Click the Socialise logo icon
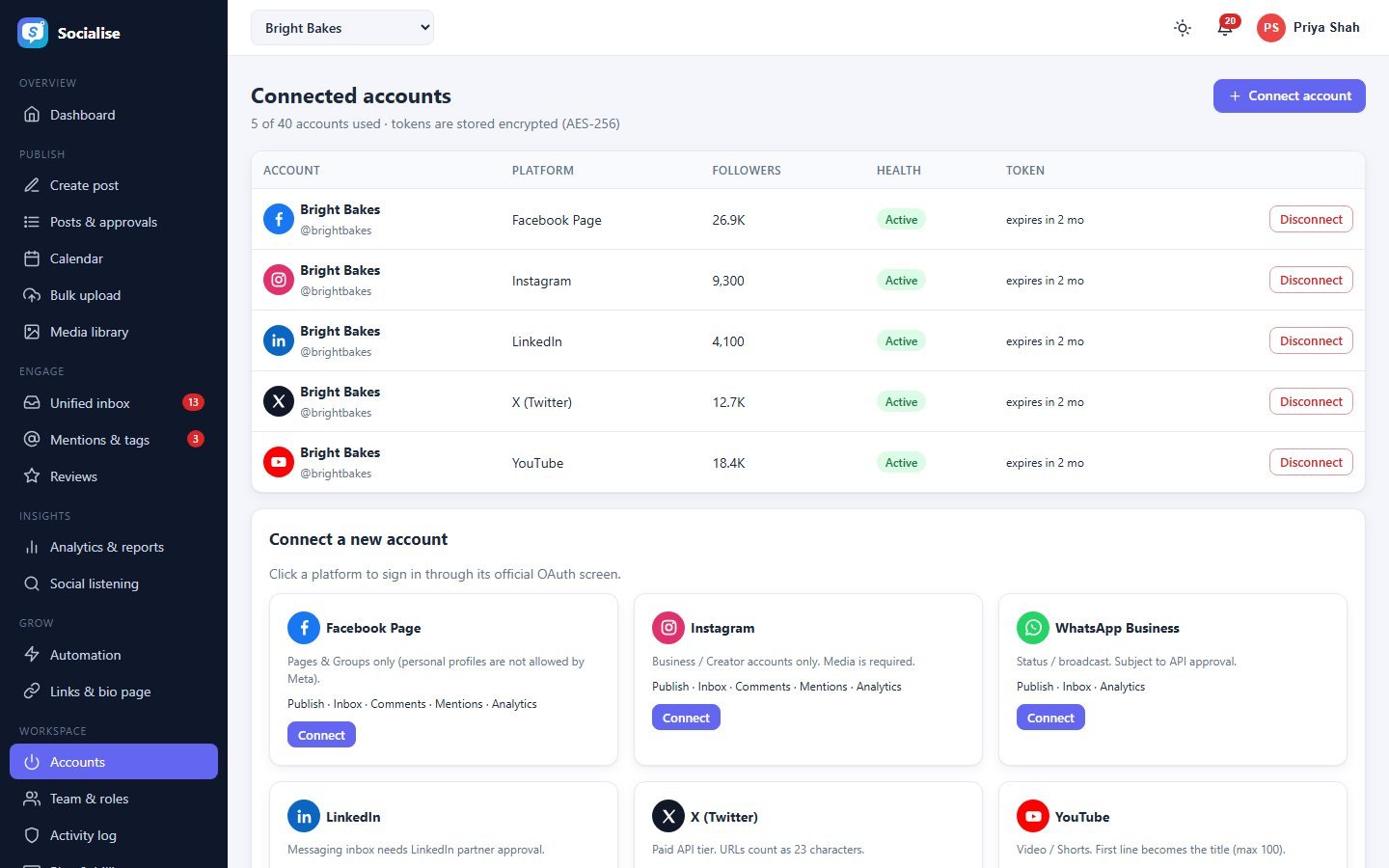Screen dimensions: 1389x868 tap(33, 33)
